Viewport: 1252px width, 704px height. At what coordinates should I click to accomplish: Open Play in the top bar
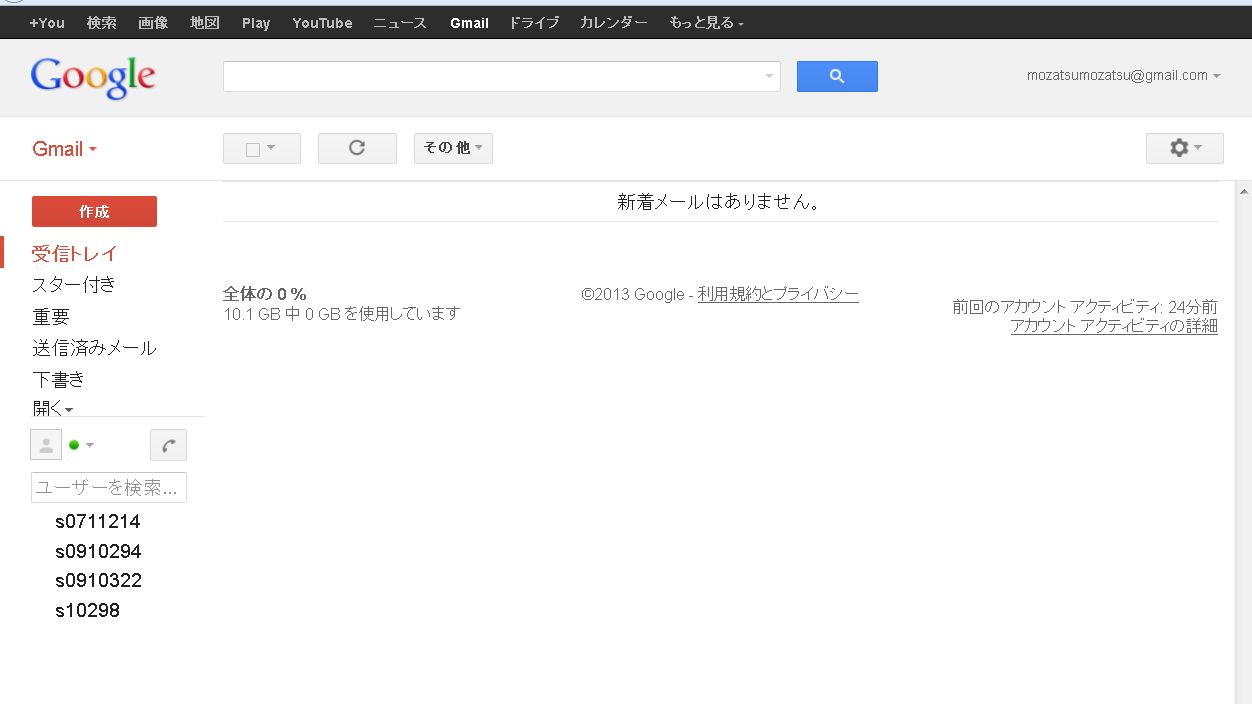point(256,22)
